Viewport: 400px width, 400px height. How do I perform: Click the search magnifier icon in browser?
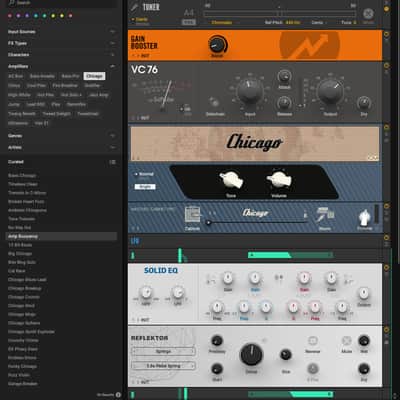[12, 3]
